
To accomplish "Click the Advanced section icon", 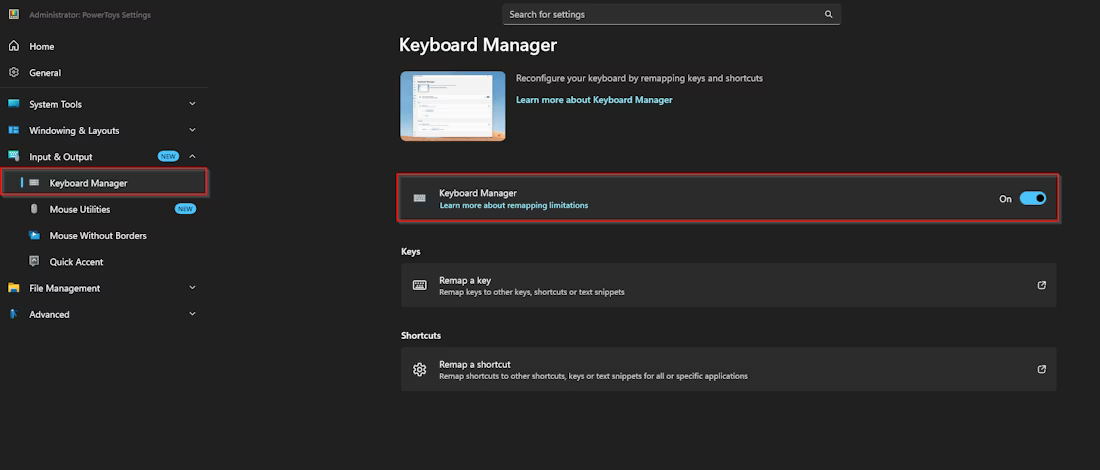I will [x=13, y=314].
